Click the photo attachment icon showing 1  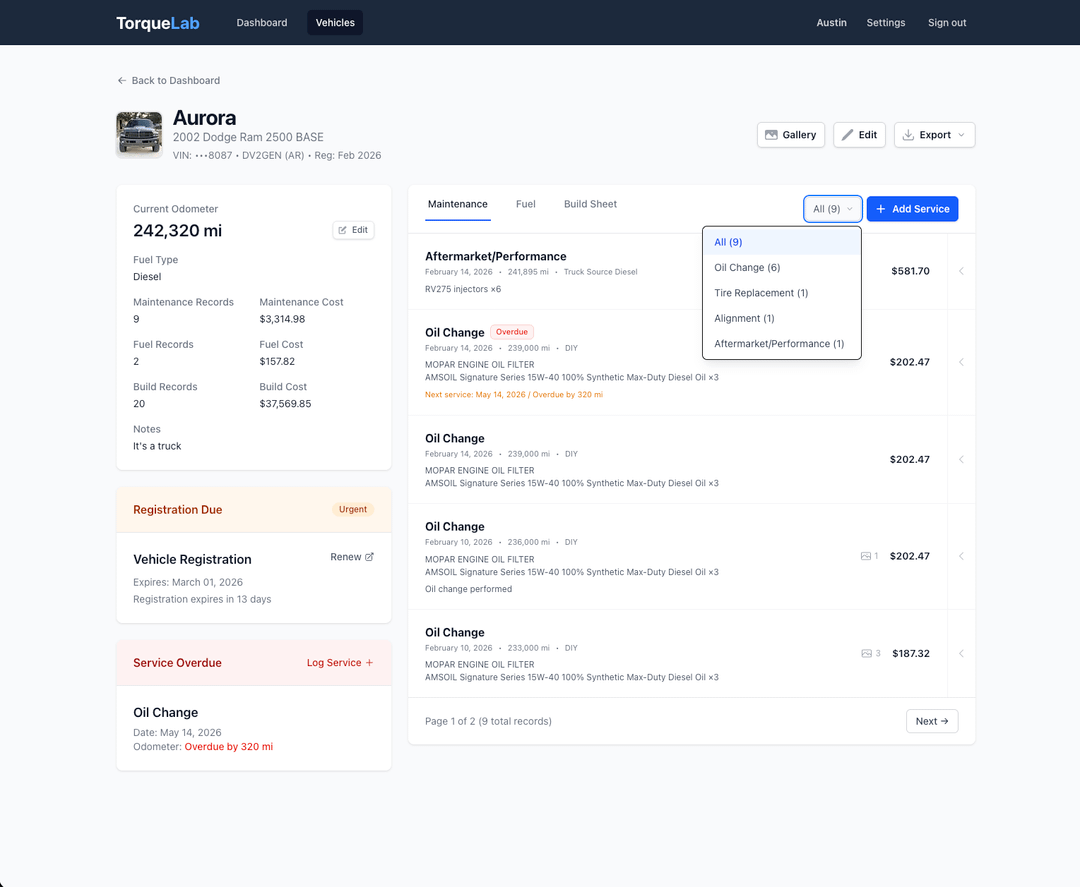click(x=867, y=556)
